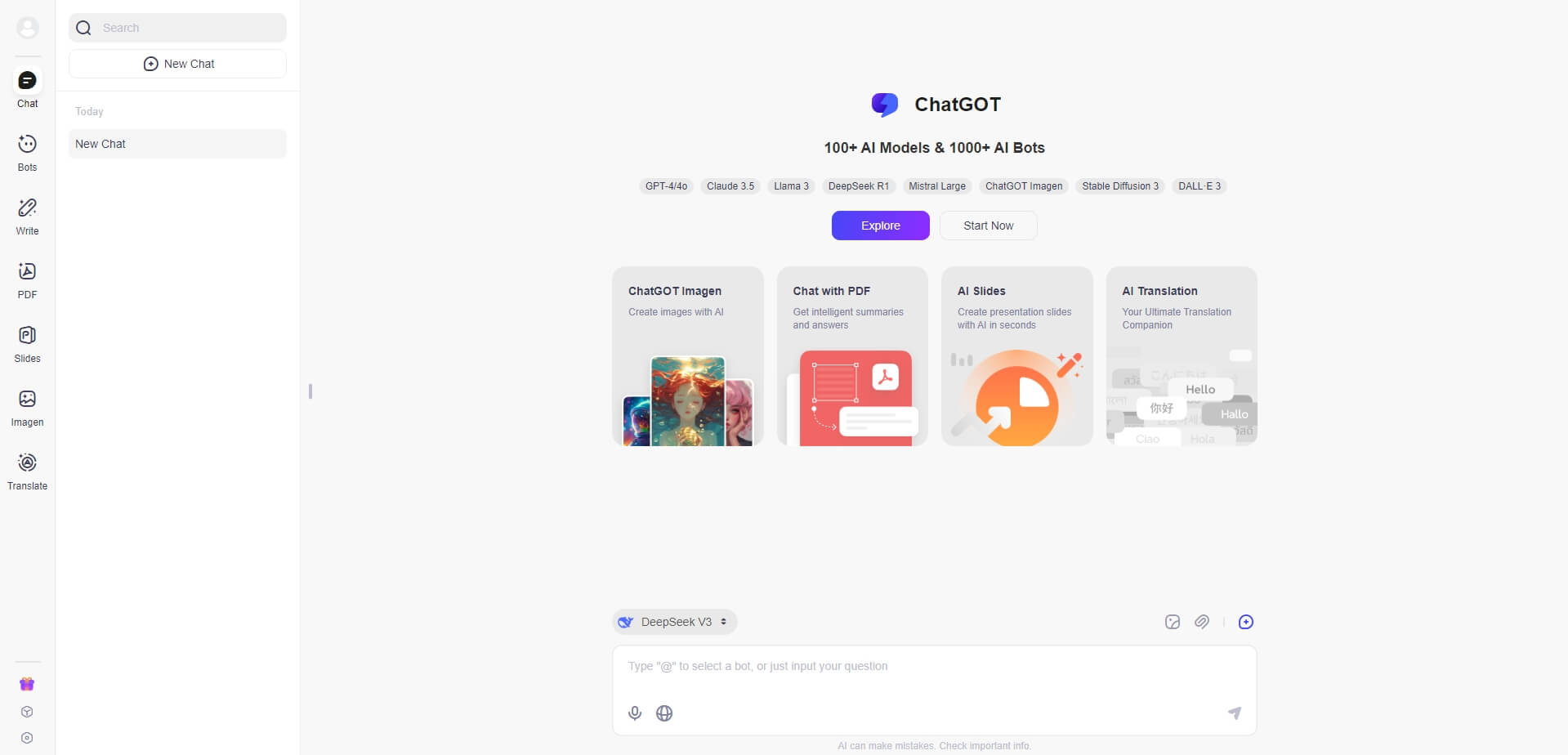
Task: Click the Claude 3.5 model tag
Action: click(x=730, y=186)
